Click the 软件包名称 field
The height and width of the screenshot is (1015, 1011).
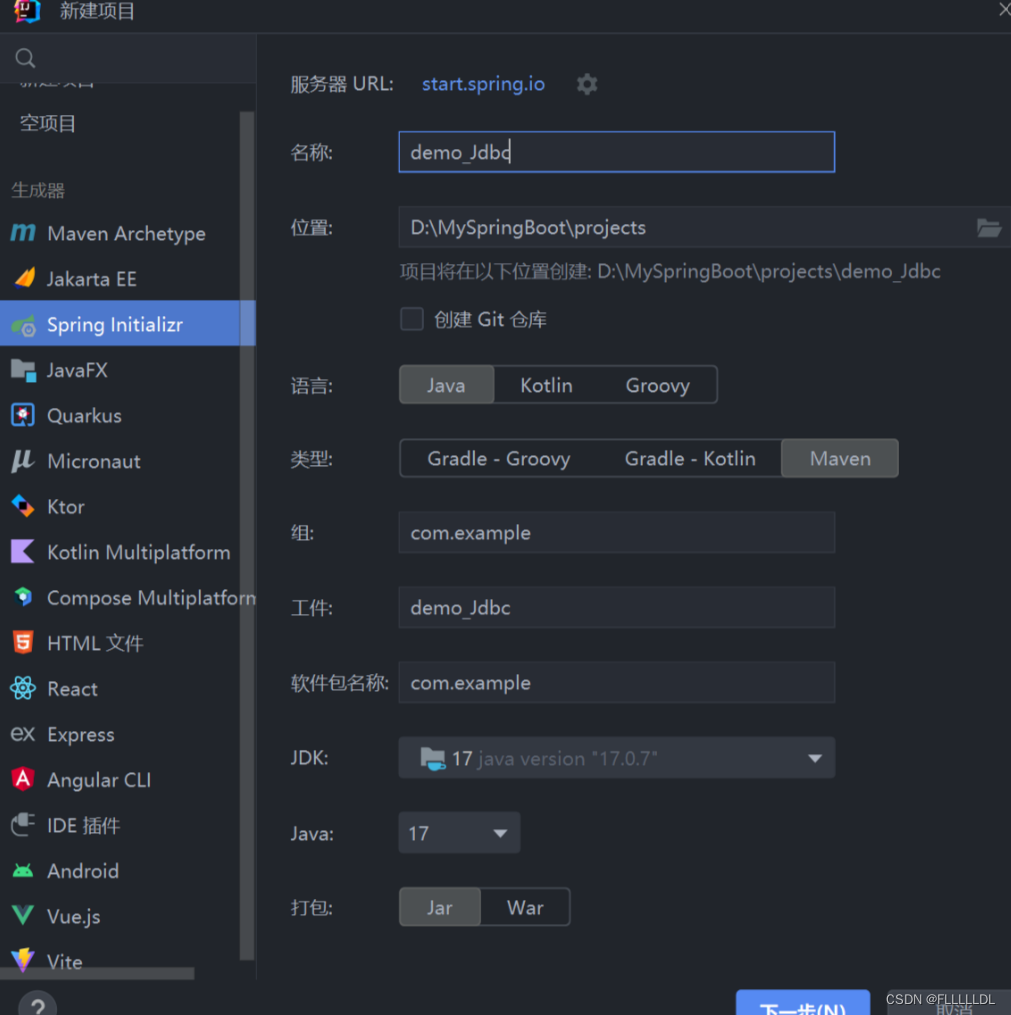(x=617, y=683)
